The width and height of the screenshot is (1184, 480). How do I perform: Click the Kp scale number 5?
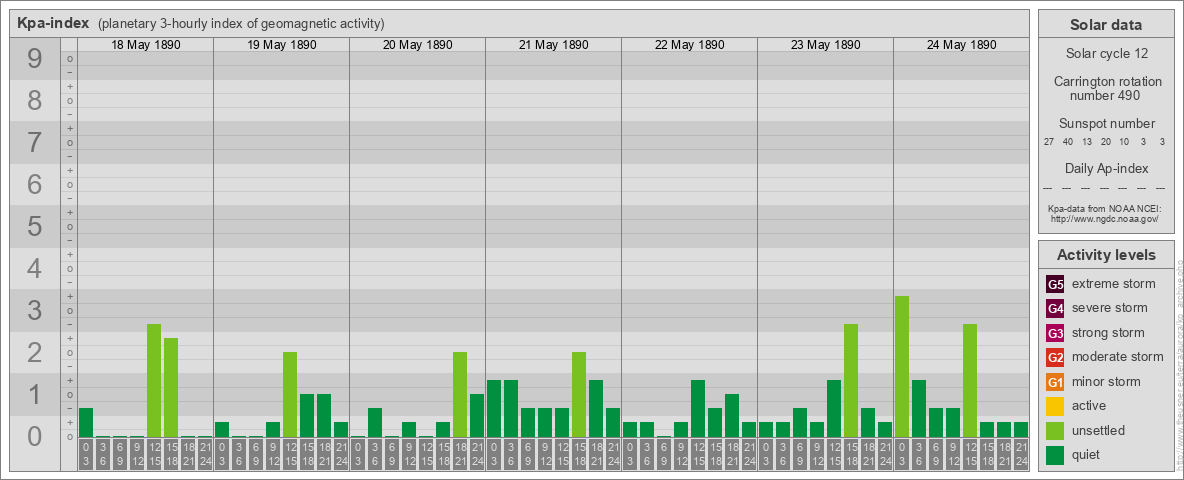(x=34, y=226)
